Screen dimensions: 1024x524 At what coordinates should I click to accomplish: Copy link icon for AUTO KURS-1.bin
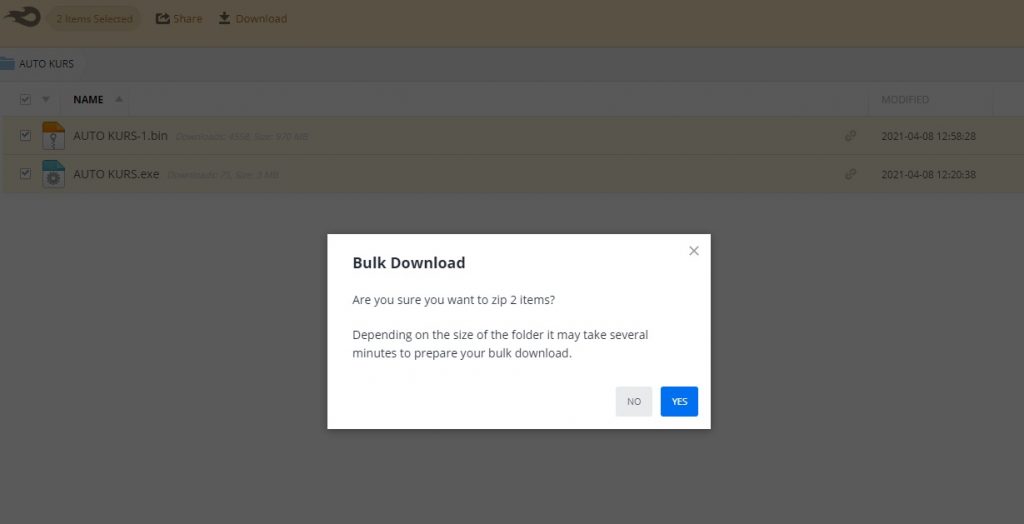[x=850, y=136]
